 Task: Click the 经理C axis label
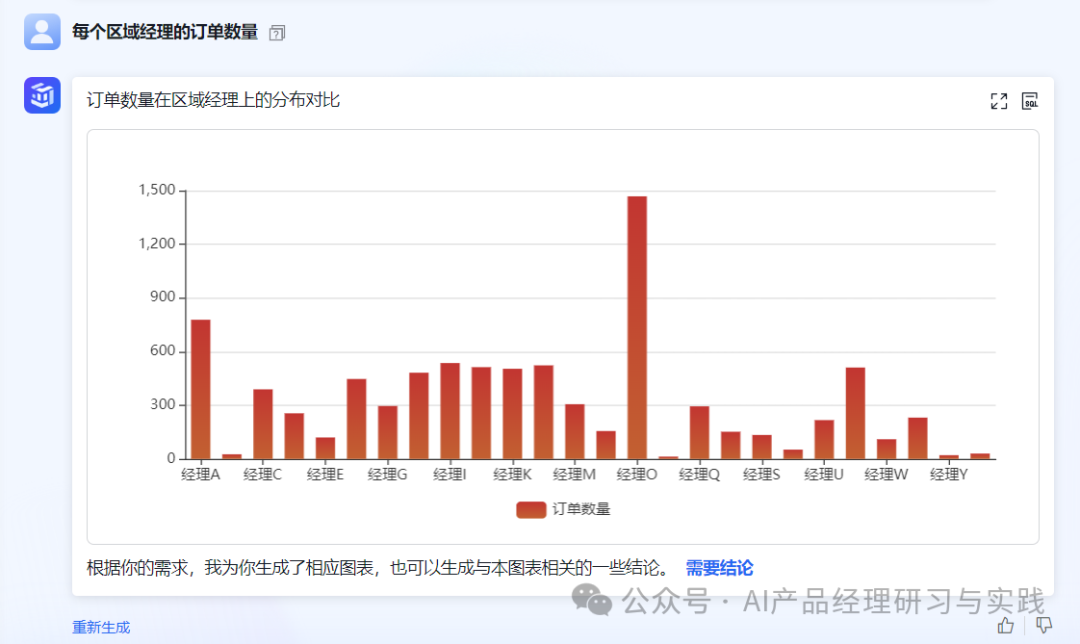263,475
